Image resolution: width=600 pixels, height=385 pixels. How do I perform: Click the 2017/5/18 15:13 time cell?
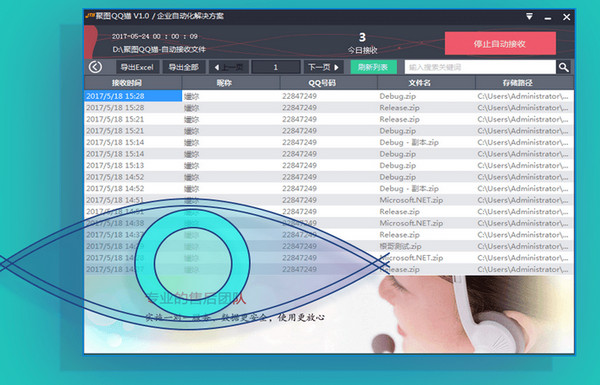tap(115, 165)
